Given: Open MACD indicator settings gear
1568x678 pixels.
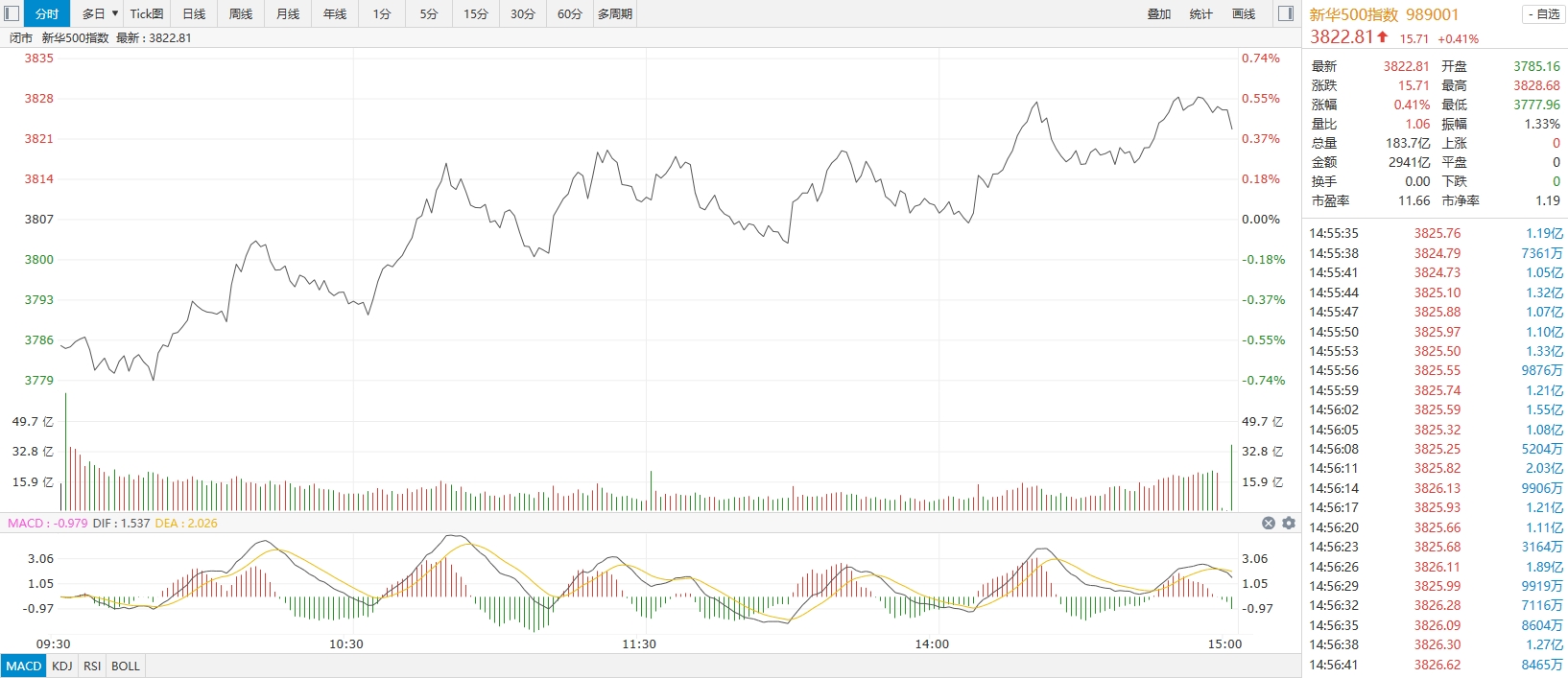Looking at the screenshot, I should pos(1289,523).
